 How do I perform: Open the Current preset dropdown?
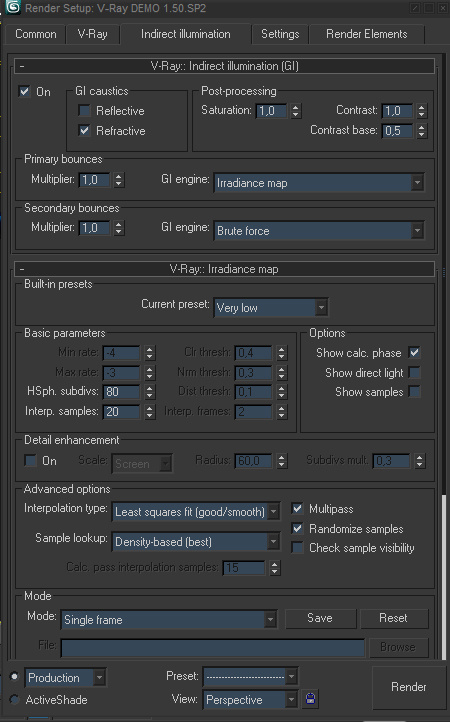click(x=271, y=307)
